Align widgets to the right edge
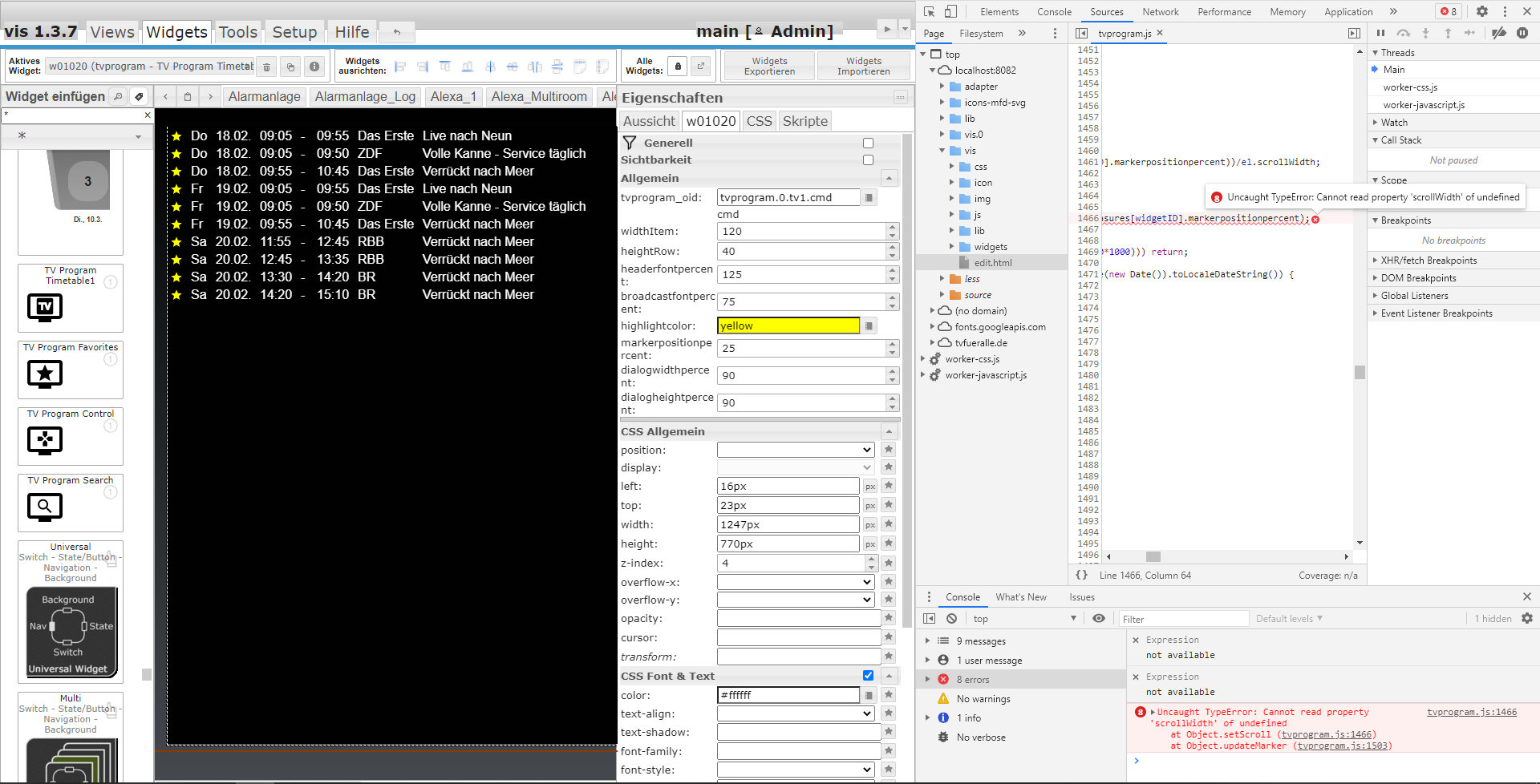The width and height of the screenshot is (1540, 784). (423, 67)
